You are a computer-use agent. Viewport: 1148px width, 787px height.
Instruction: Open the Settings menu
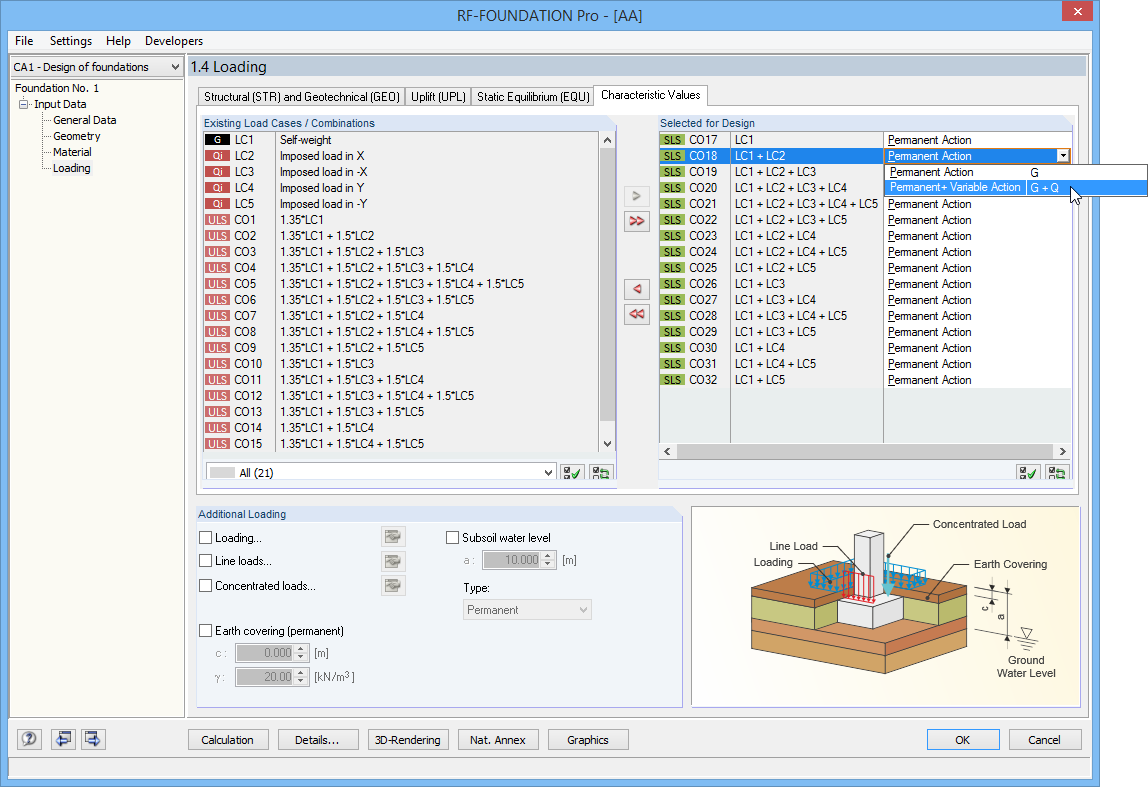(71, 41)
